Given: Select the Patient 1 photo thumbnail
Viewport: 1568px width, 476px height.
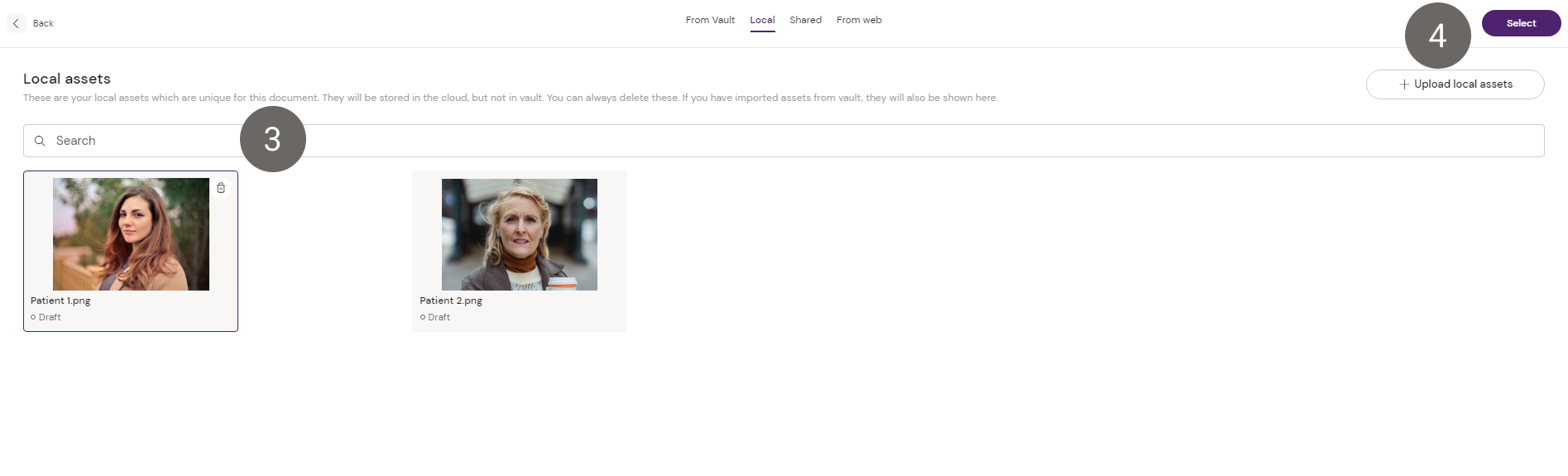Looking at the screenshot, I should pos(131,234).
